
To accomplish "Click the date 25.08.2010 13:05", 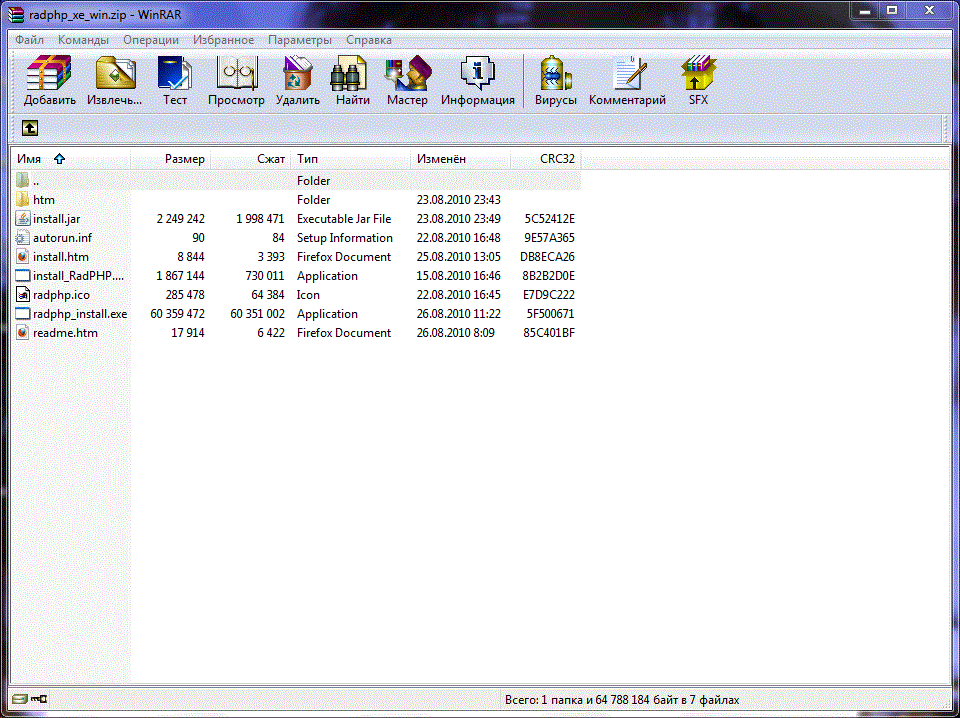I will coord(459,256).
